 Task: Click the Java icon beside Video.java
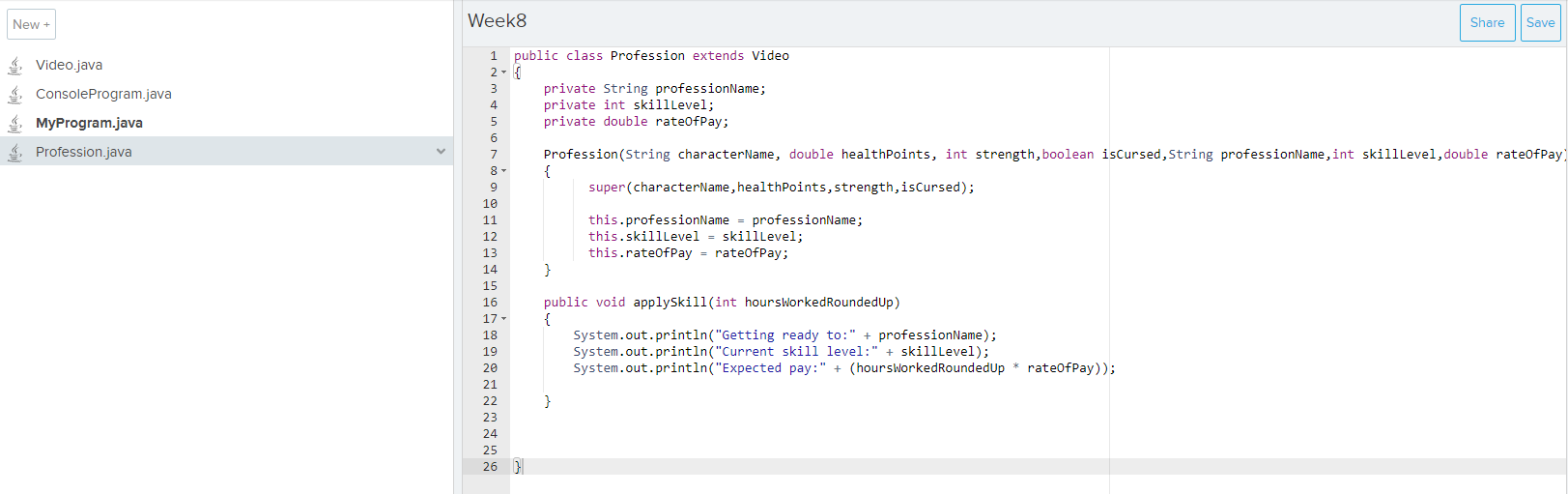click(x=15, y=65)
